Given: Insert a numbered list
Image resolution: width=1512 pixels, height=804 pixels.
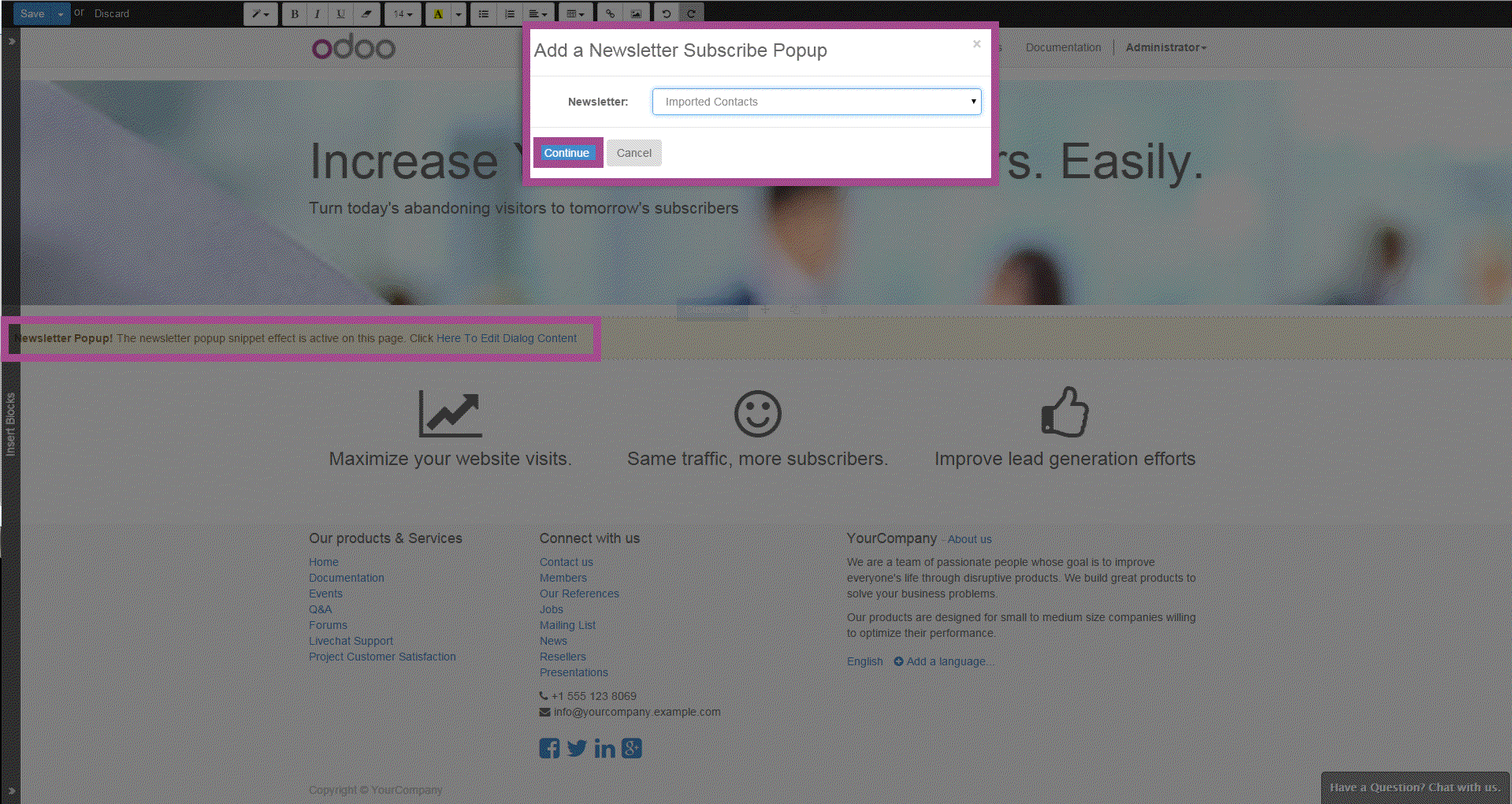Looking at the screenshot, I should pyautogui.click(x=510, y=13).
